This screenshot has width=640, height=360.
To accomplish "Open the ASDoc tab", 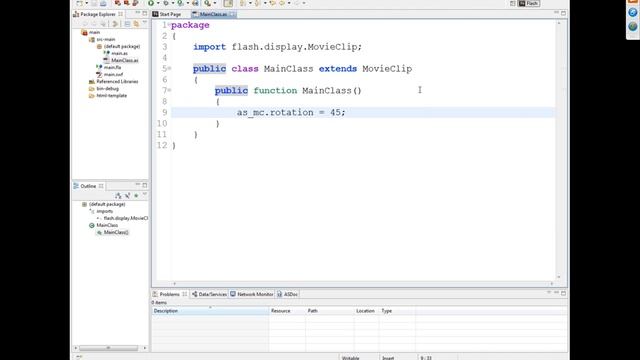I will (x=288, y=294).
